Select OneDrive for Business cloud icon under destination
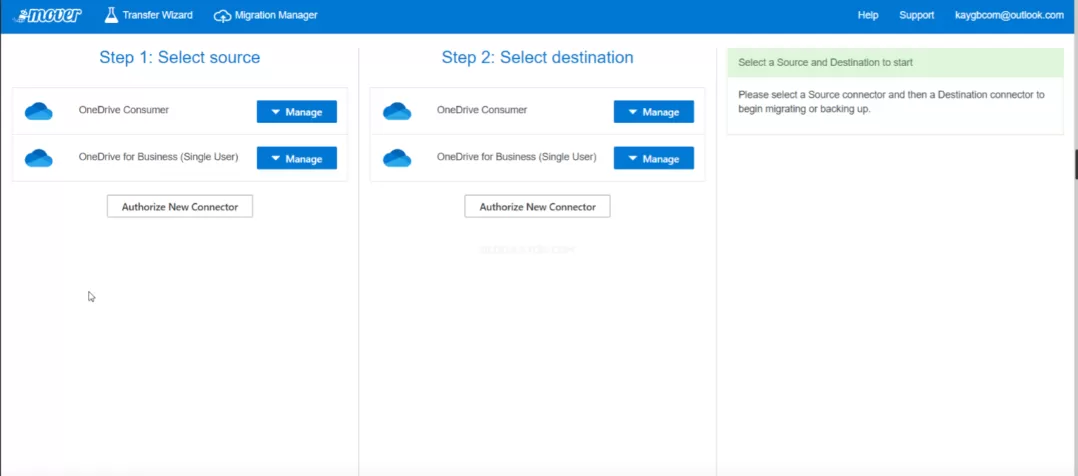1078x476 pixels. click(x=397, y=158)
